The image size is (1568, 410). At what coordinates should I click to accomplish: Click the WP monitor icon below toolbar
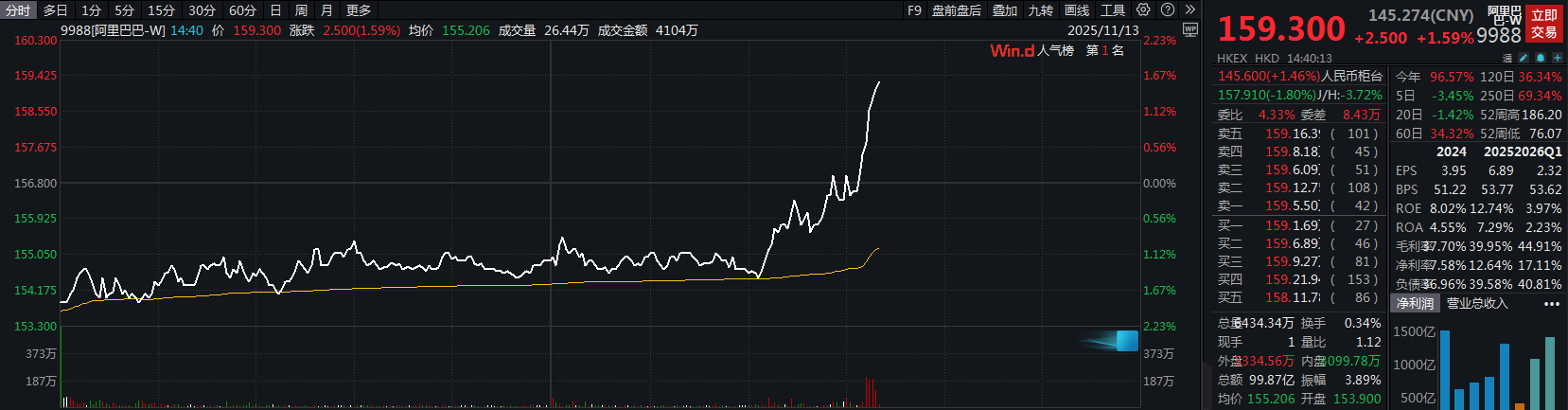pyautogui.click(x=1190, y=29)
